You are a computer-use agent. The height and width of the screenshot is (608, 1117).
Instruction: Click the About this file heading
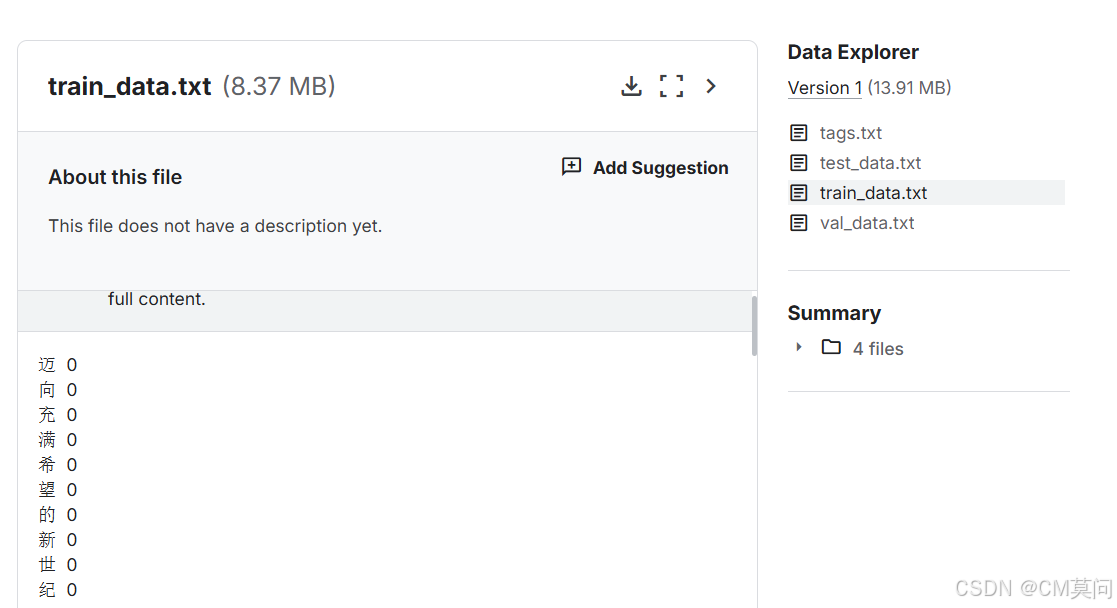[115, 177]
